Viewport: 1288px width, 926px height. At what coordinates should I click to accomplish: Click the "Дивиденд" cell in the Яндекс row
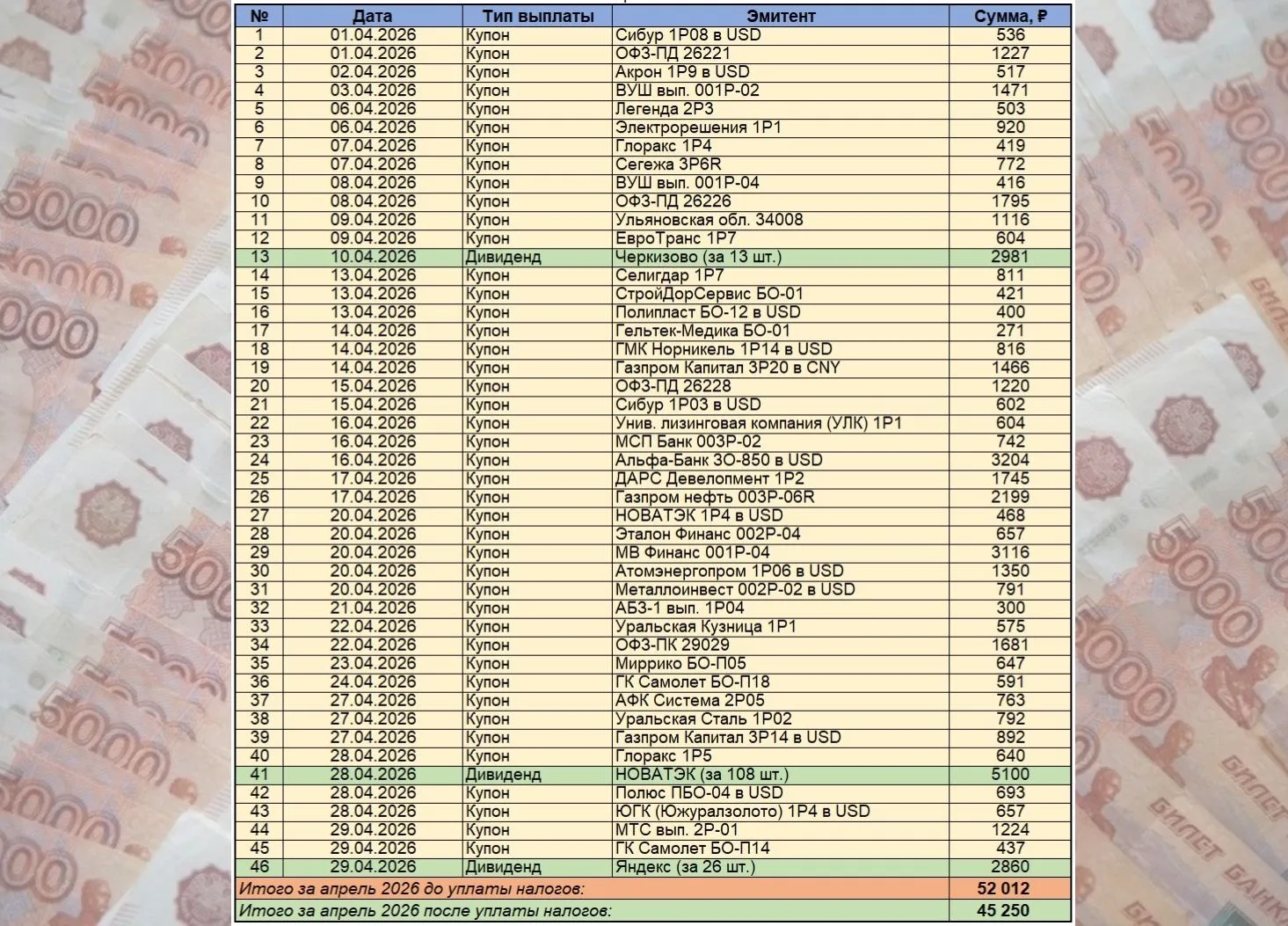(x=538, y=866)
